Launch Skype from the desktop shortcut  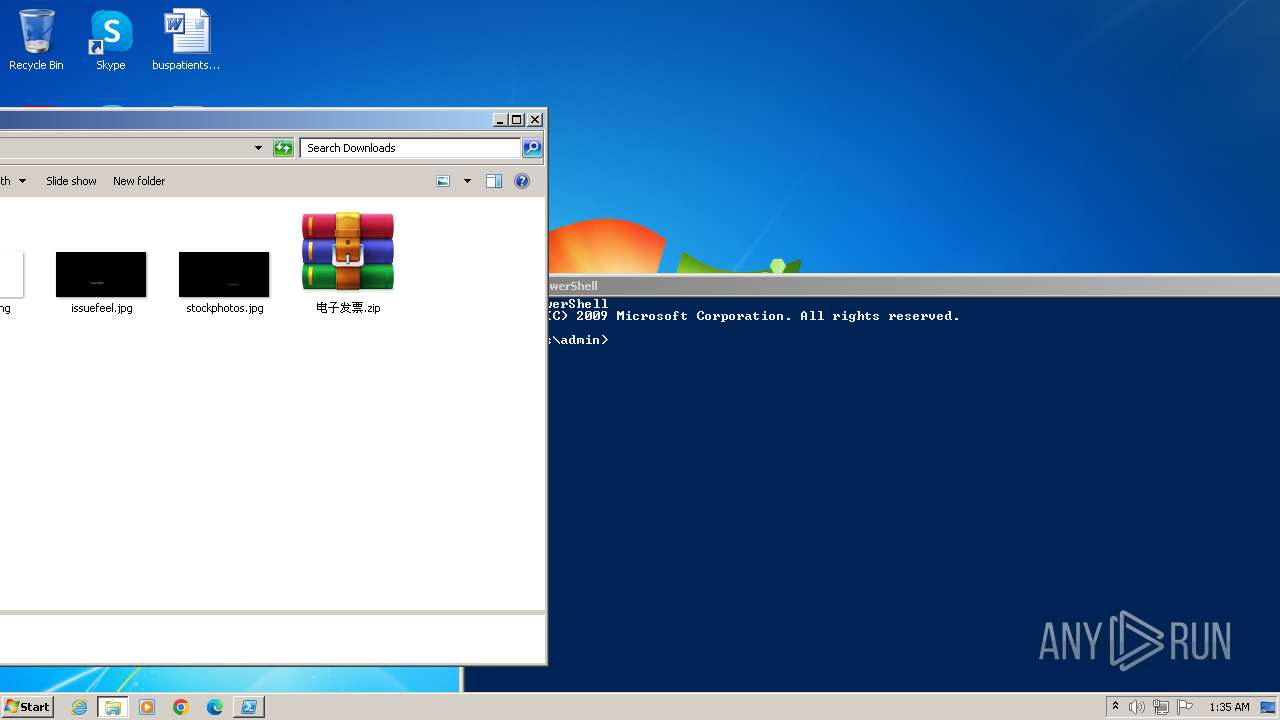click(x=110, y=40)
